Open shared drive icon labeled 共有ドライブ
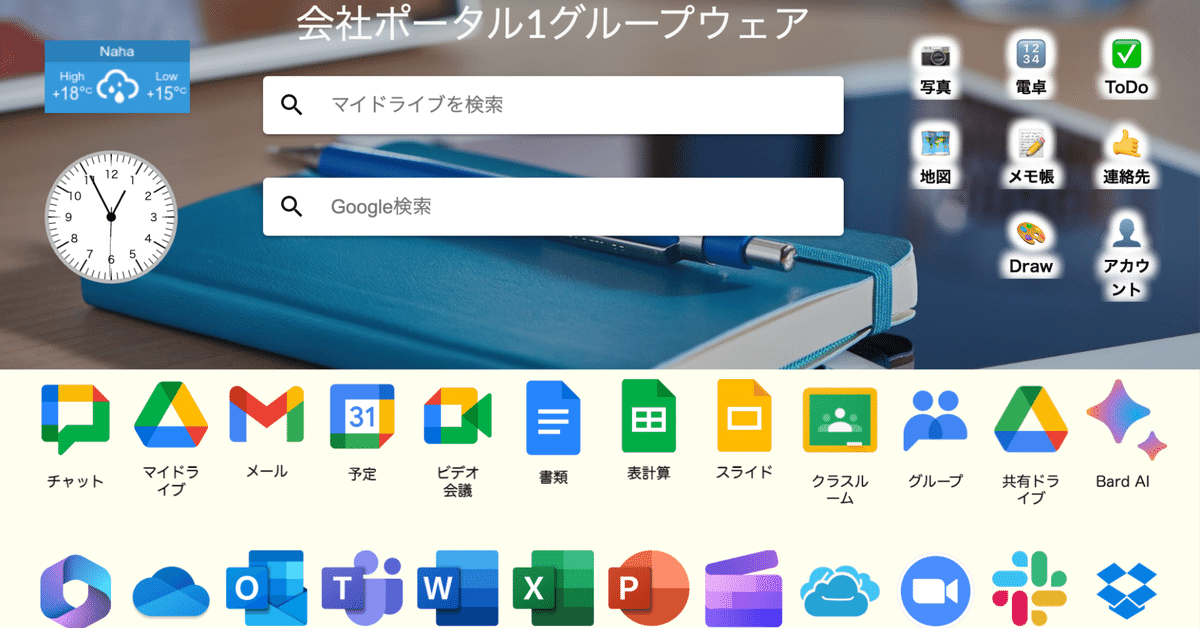 coord(1031,418)
